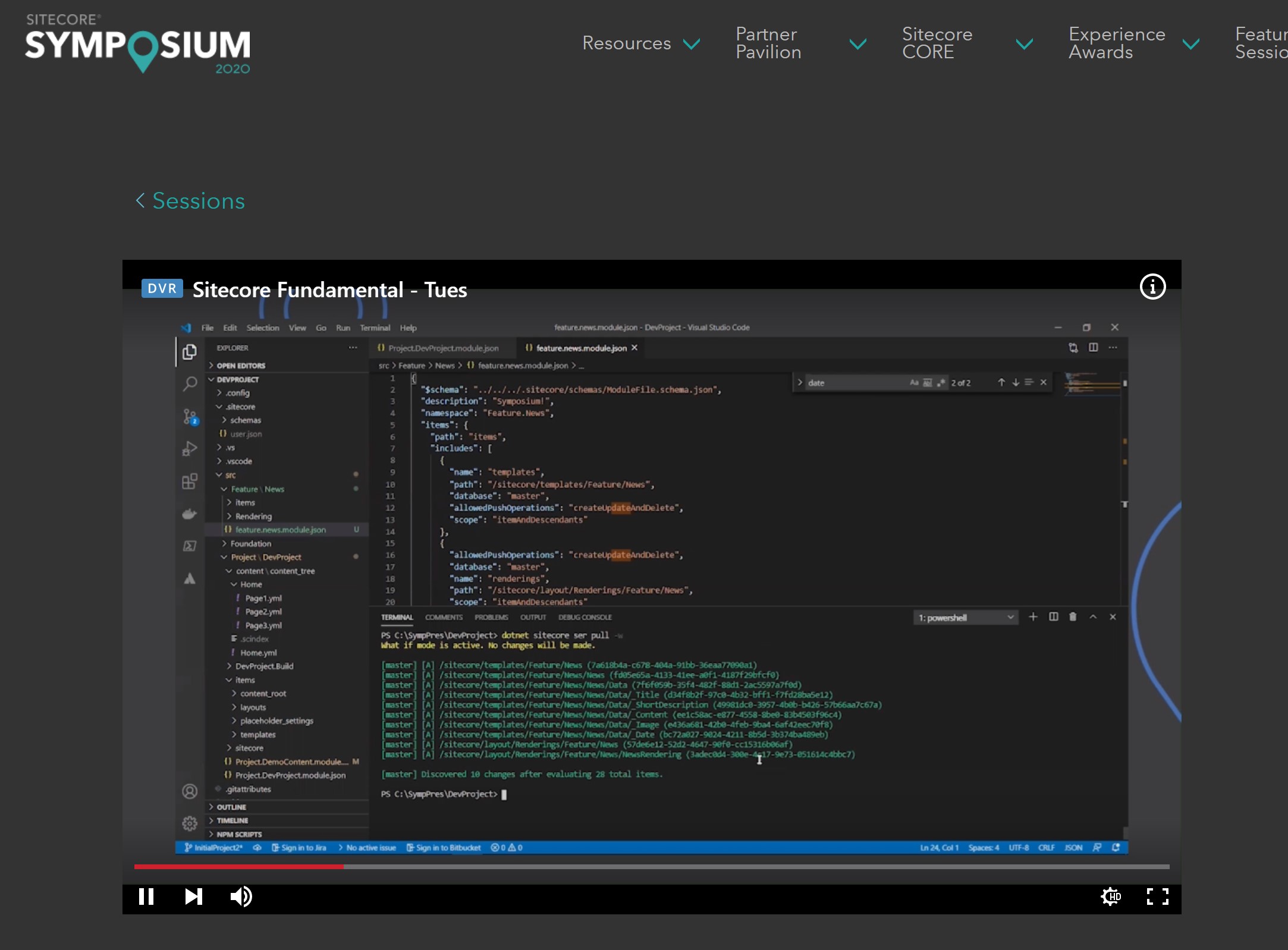
Task: Open the Help menu
Action: (408, 328)
